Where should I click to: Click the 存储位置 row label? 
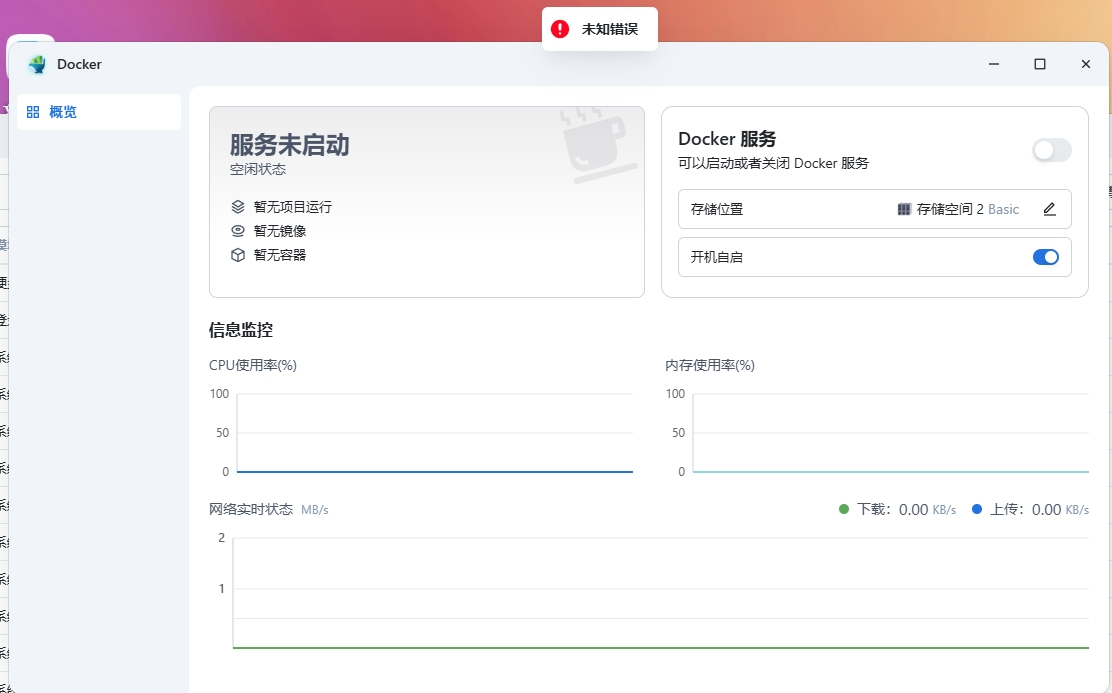point(717,209)
